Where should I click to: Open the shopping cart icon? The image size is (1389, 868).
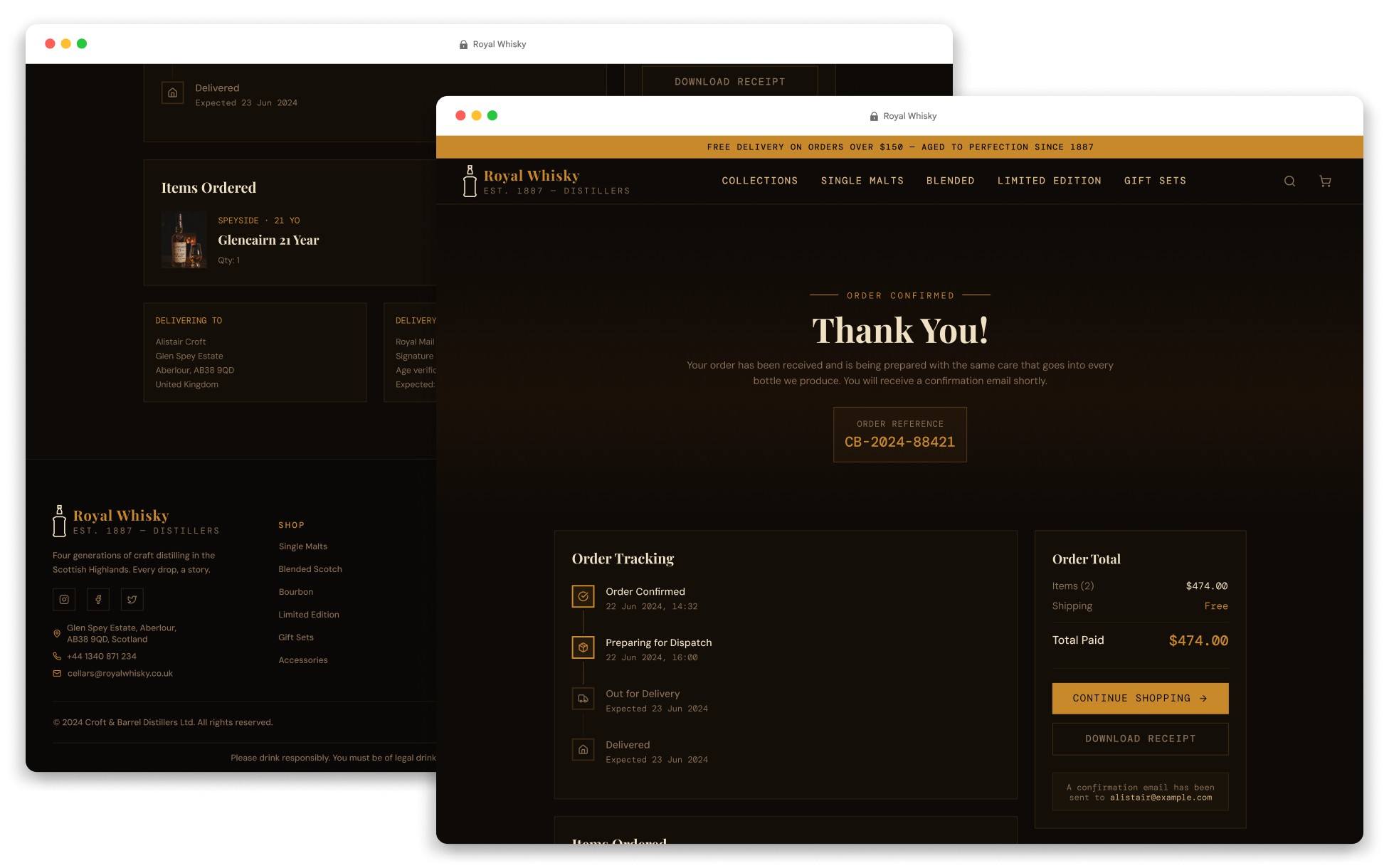click(x=1325, y=181)
